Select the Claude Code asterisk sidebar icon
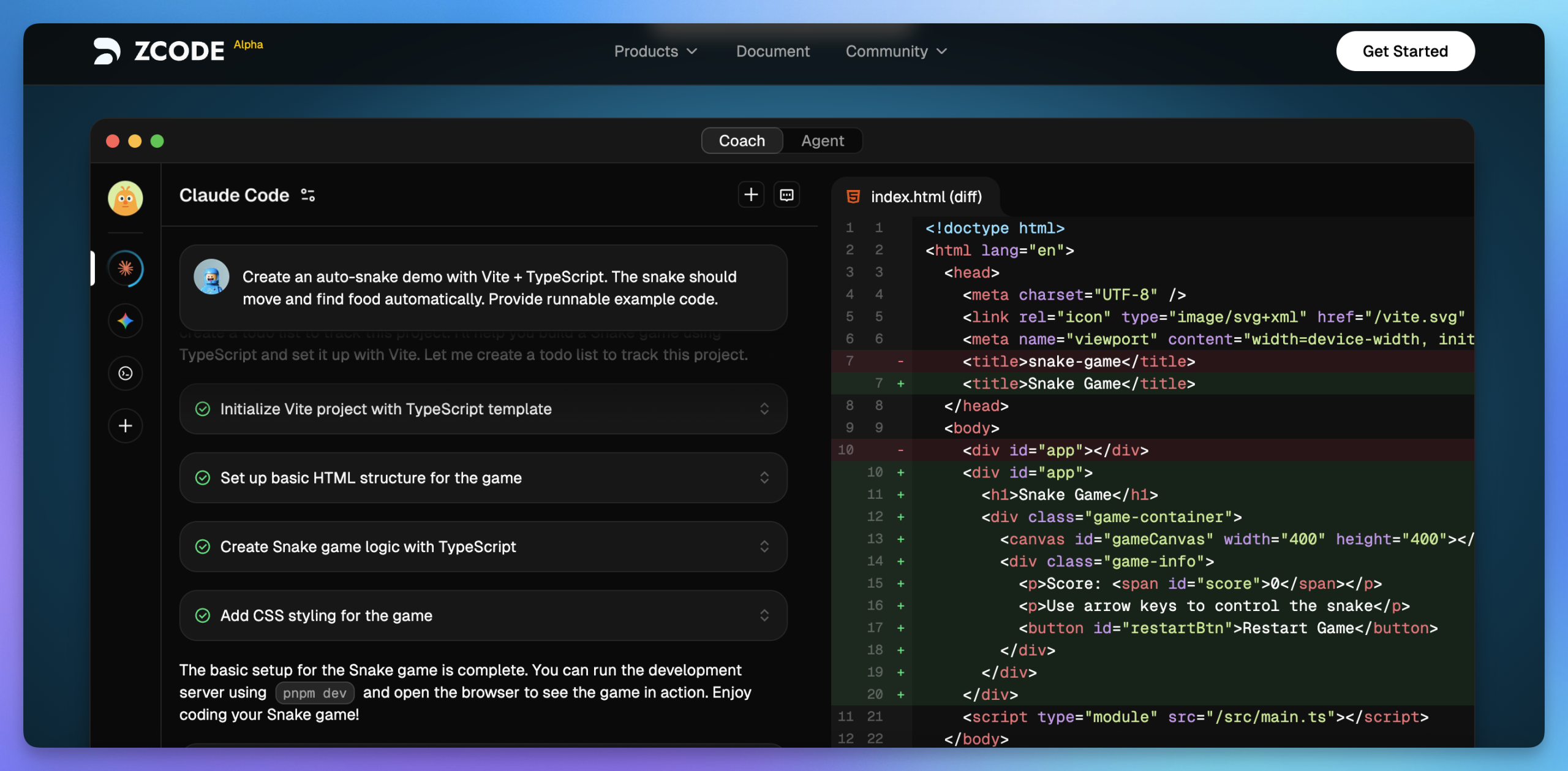This screenshot has width=1568, height=771. [x=126, y=268]
